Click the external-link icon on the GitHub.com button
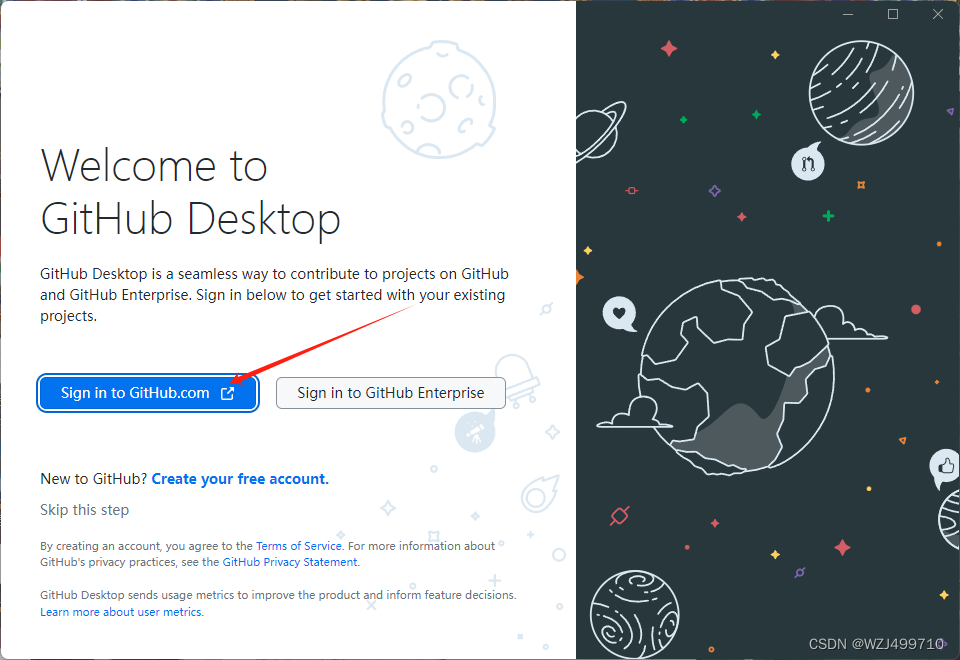Screen dimensions: 960x660 227,393
